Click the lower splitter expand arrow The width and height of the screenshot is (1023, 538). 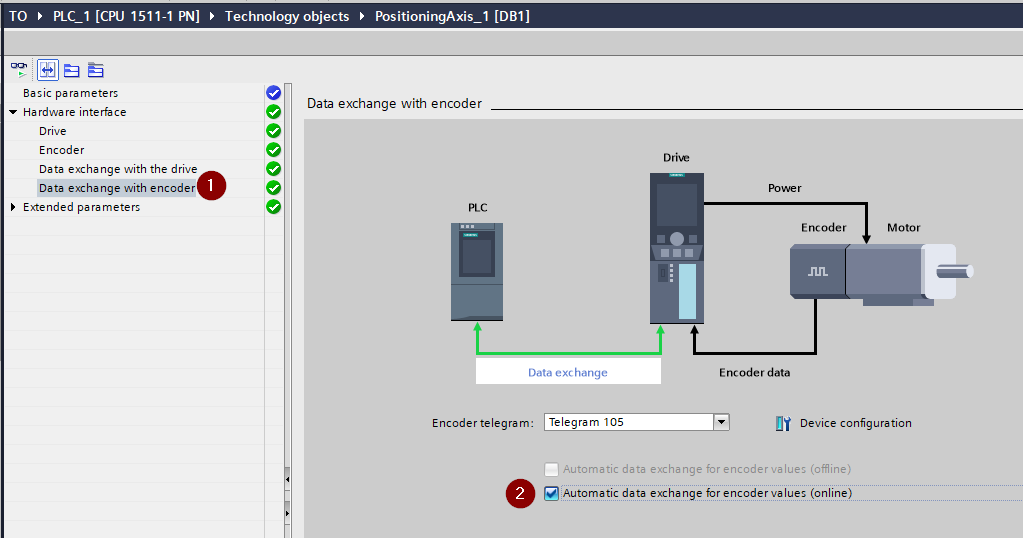point(287,513)
